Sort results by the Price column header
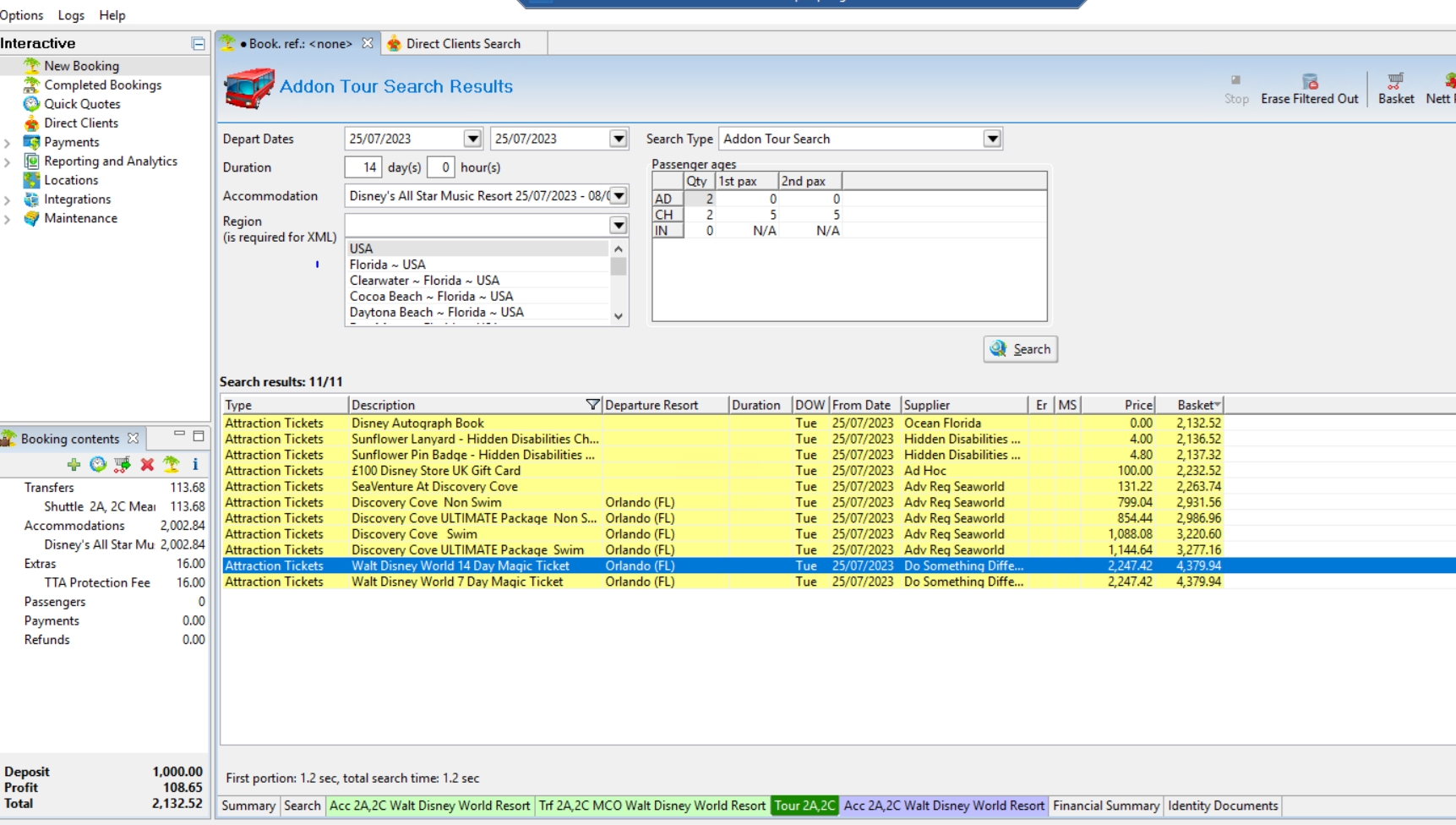 (x=1118, y=405)
